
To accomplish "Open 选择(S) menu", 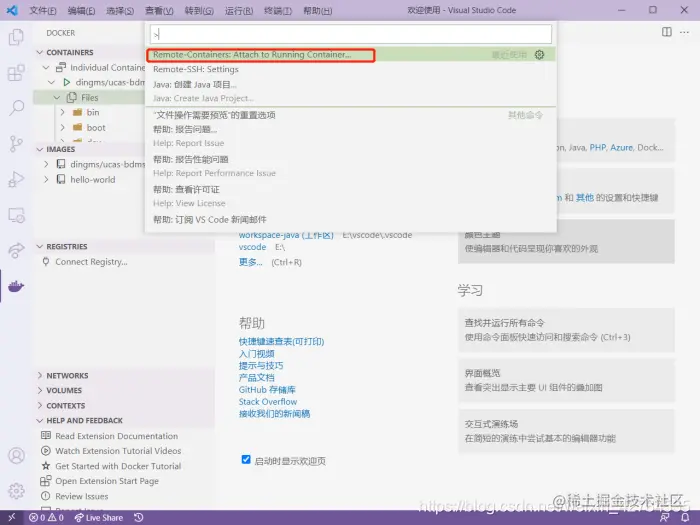I will pyautogui.click(x=120, y=10).
